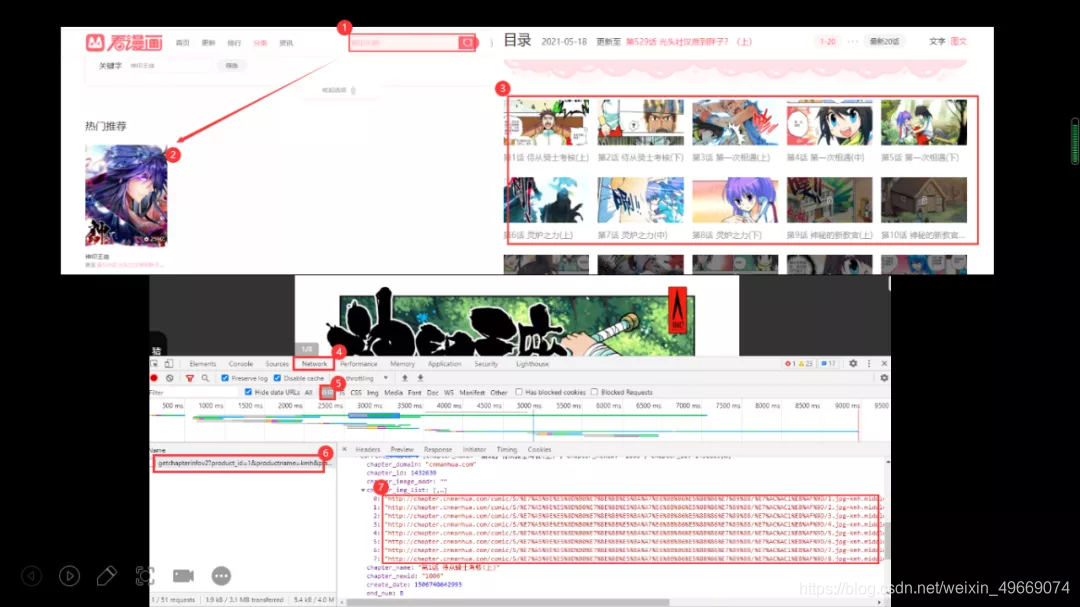
Task: Click the video camera icon in the bottom bar
Action: [x=183, y=575]
